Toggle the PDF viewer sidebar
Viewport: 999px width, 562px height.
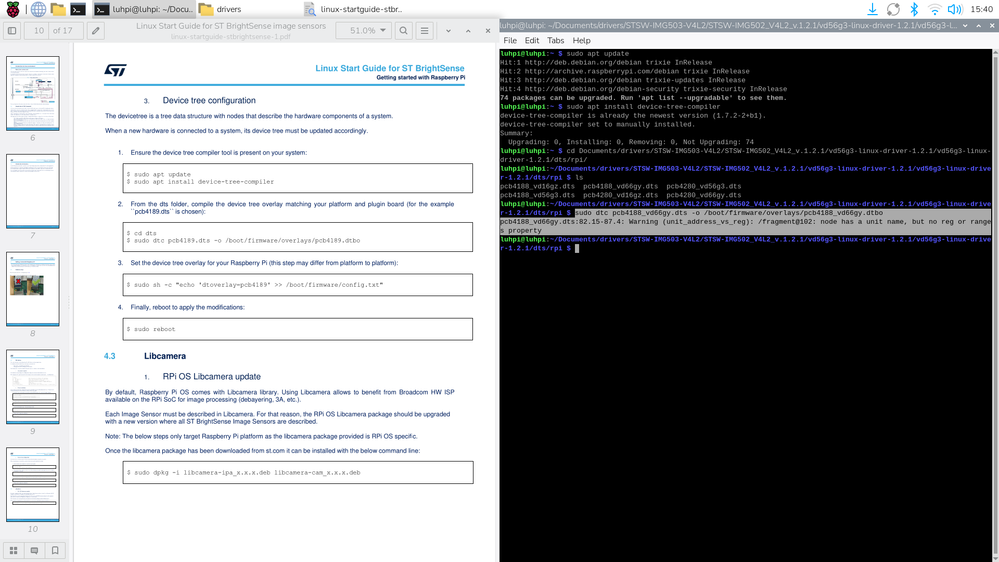pos(12,31)
